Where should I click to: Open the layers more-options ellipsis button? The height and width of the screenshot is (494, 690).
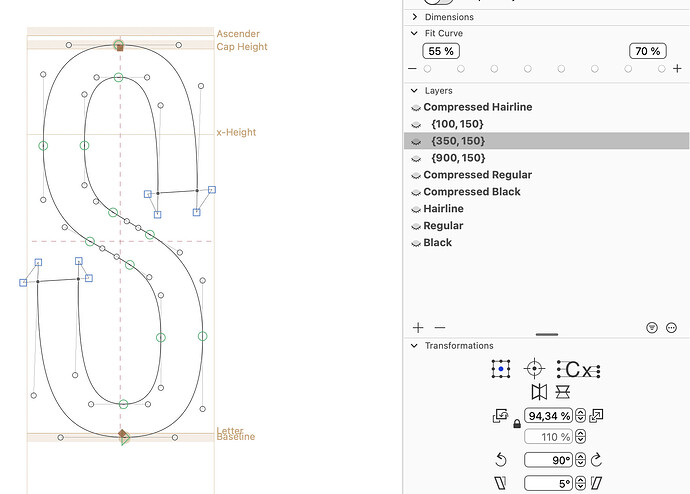671,327
